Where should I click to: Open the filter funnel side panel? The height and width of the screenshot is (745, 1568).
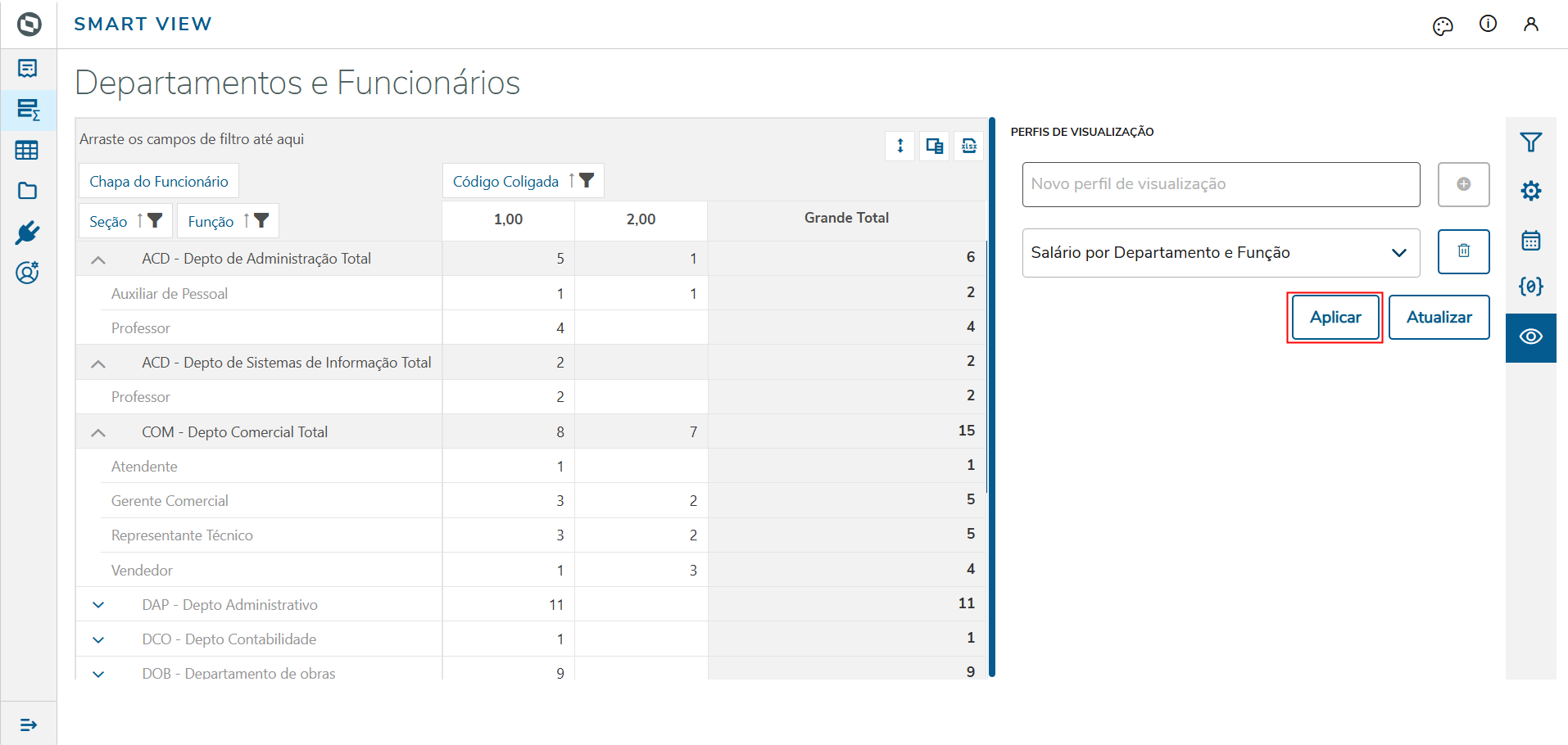[1530, 142]
